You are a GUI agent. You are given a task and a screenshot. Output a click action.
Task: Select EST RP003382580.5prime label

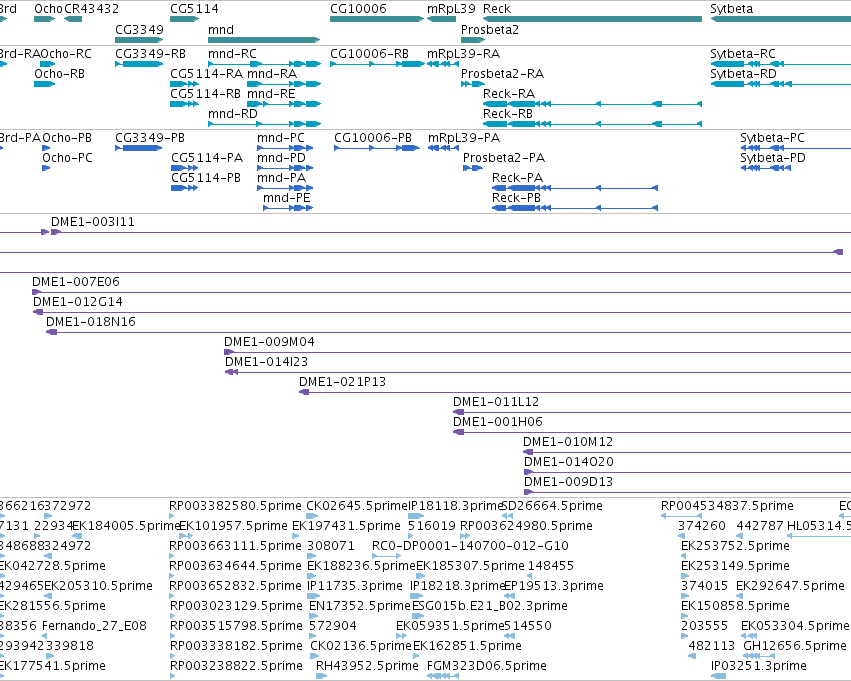click(235, 506)
